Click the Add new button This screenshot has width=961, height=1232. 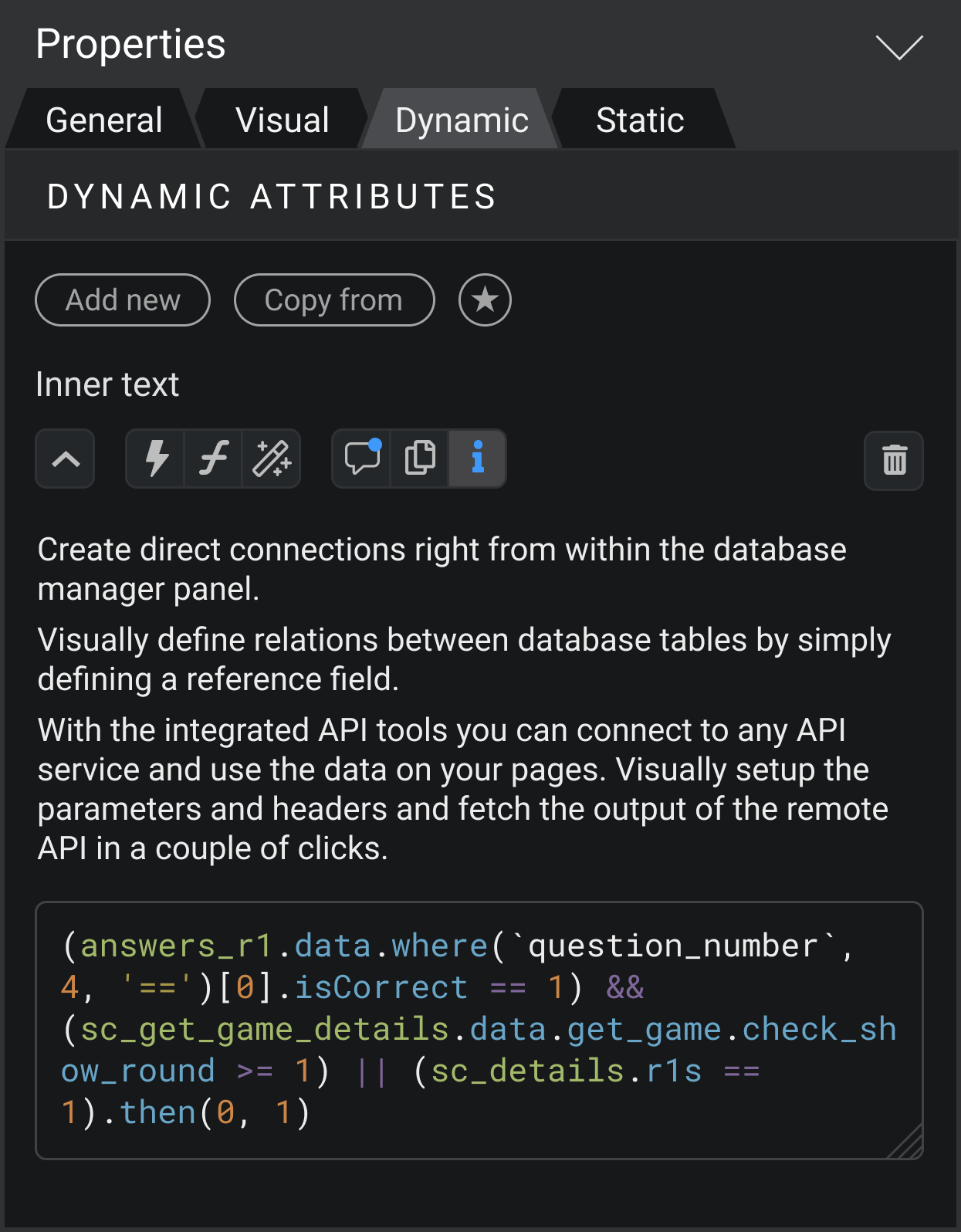click(123, 300)
